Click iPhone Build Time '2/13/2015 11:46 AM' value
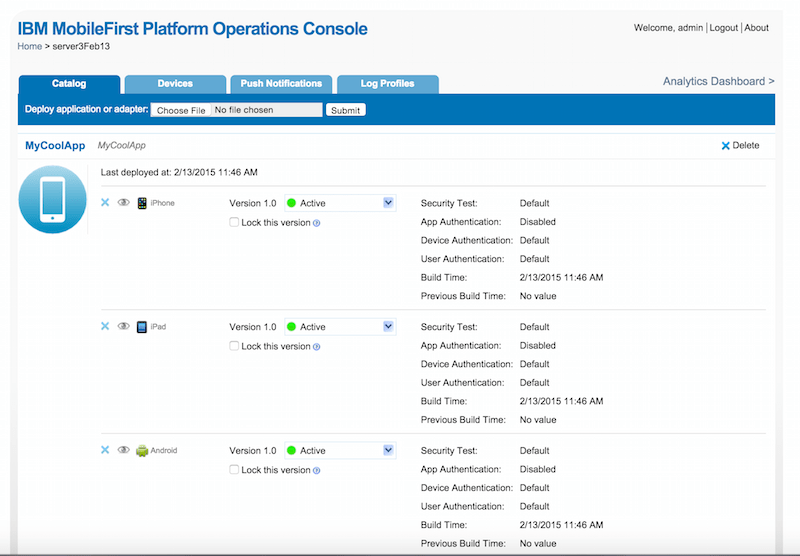Screen dimensions: 800x556 pos(561,277)
